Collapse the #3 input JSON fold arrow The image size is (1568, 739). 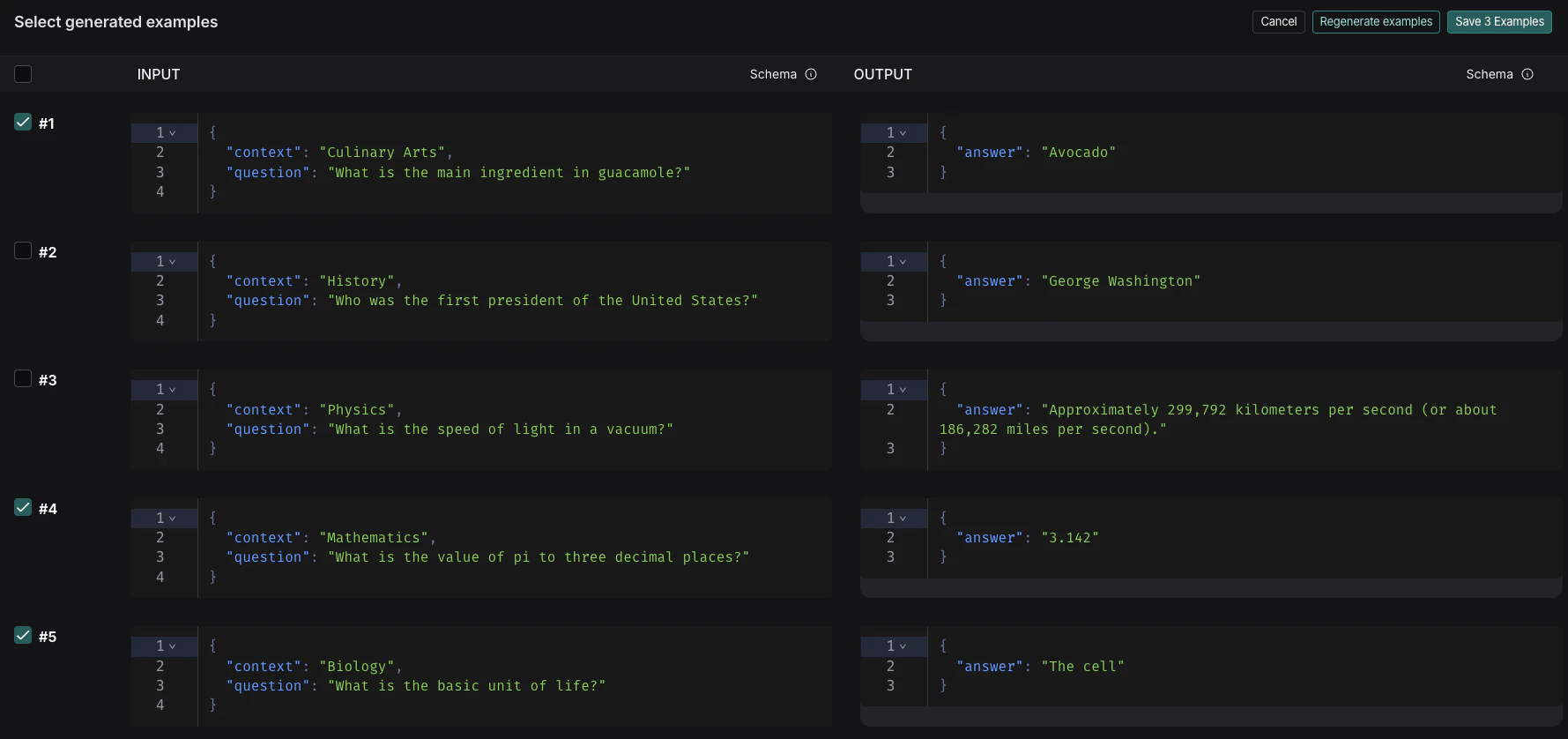click(x=173, y=390)
